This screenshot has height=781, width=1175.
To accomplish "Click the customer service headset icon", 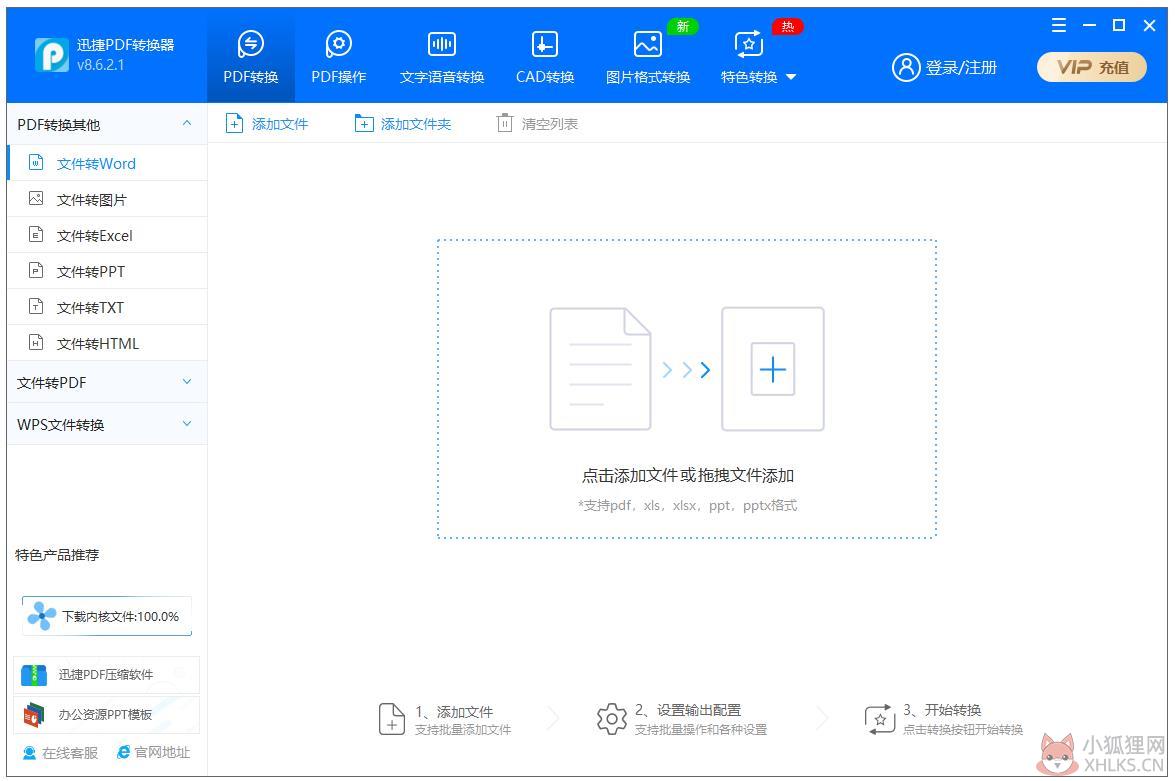I will tap(29, 753).
